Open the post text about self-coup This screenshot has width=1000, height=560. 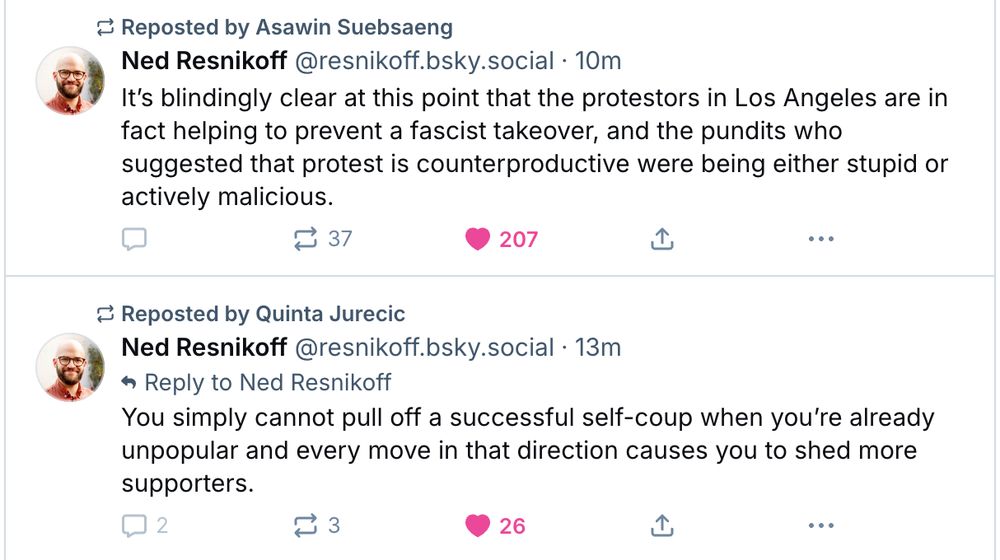pos(527,450)
